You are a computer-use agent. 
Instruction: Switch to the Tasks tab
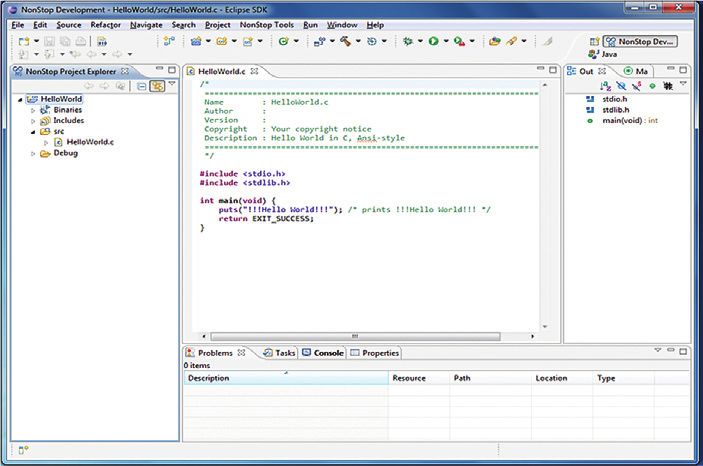(280, 353)
